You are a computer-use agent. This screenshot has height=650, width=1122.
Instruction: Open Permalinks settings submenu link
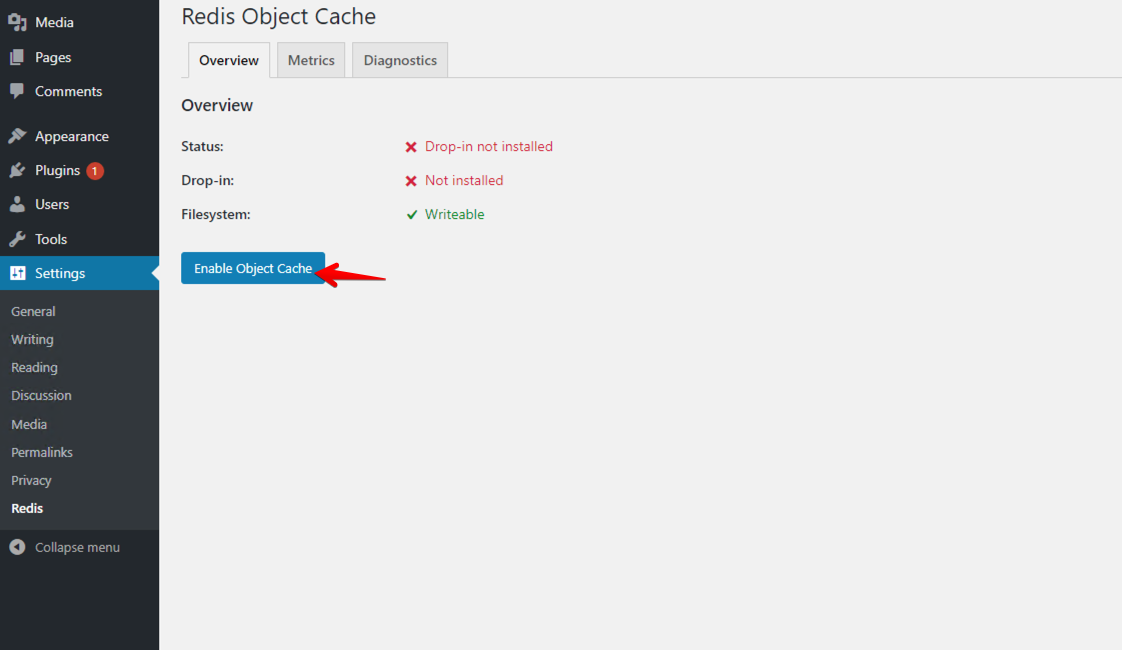[x=42, y=452]
